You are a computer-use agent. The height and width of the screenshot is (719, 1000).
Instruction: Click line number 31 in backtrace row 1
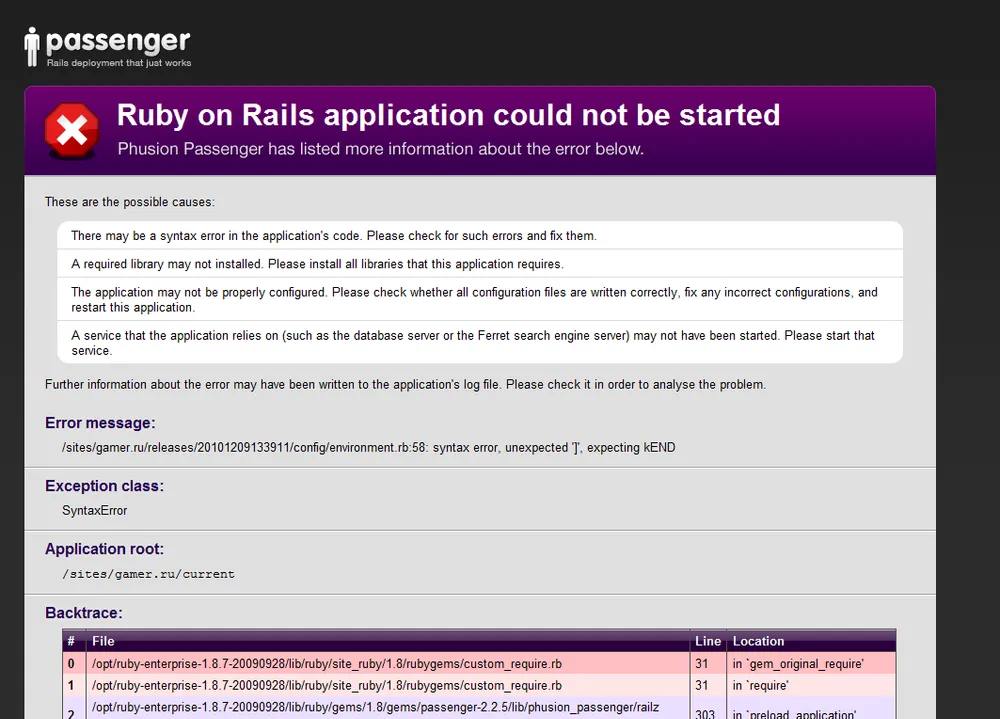click(702, 685)
